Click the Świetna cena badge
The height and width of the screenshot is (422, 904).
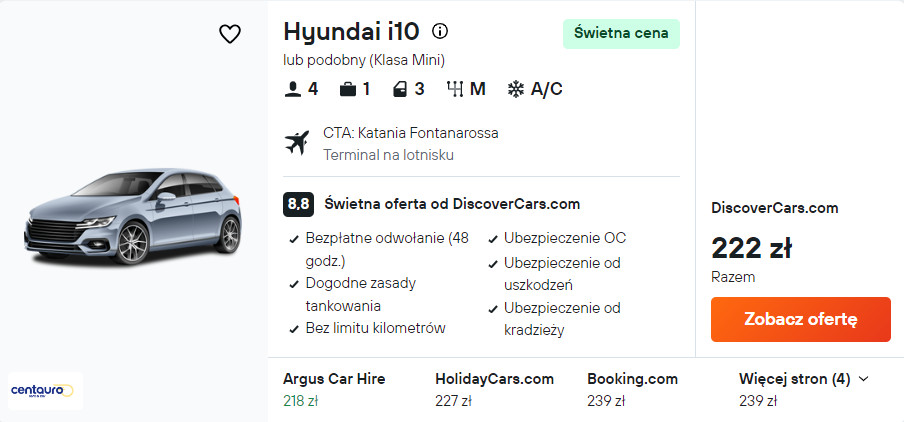pos(621,33)
